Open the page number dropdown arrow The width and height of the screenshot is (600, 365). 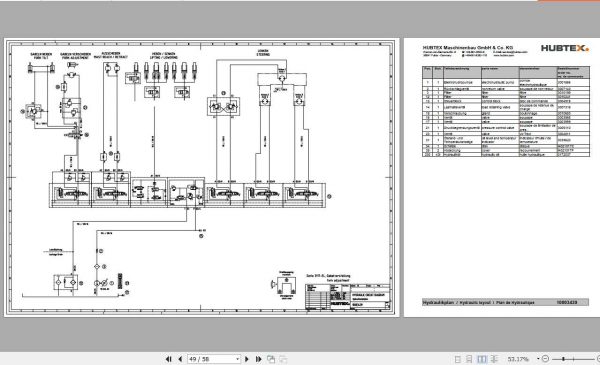point(238,359)
